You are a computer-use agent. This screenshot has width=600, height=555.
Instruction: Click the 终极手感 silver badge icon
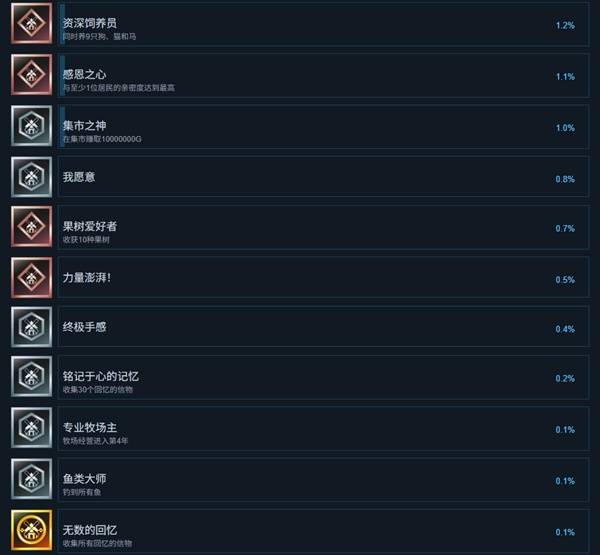31,327
